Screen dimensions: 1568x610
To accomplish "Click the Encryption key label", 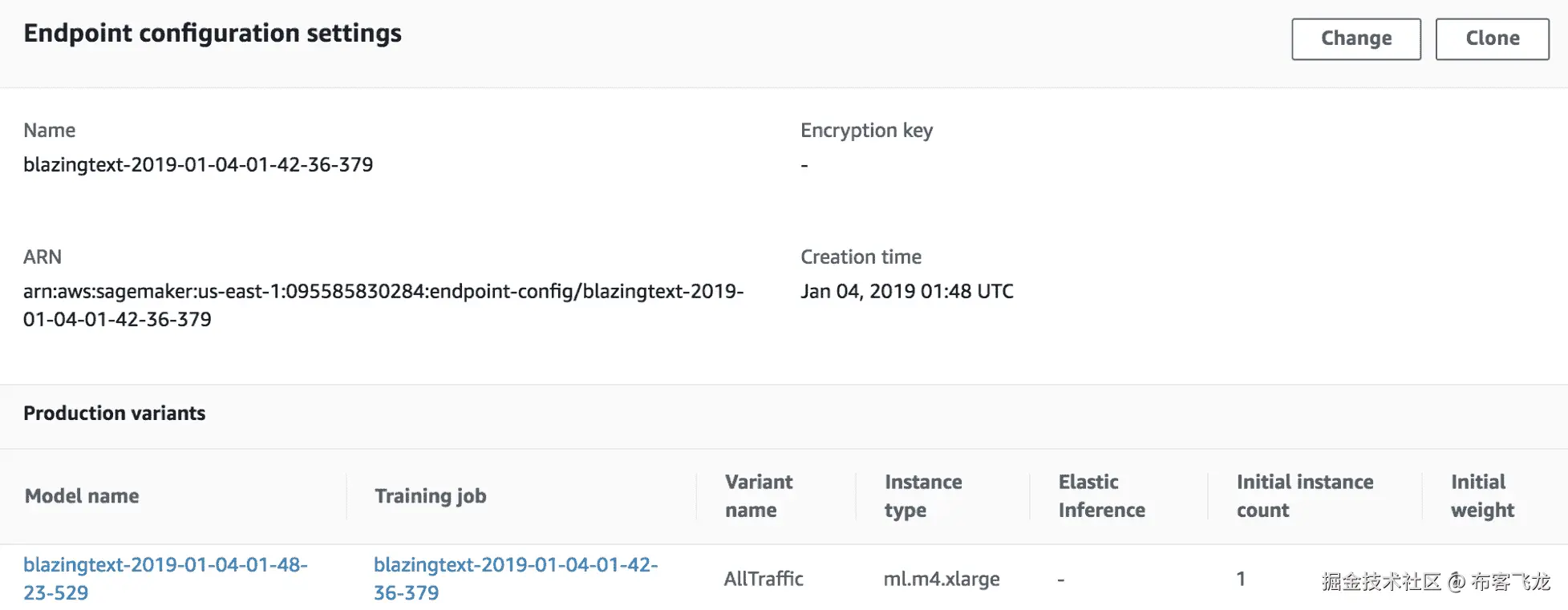I will (866, 130).
